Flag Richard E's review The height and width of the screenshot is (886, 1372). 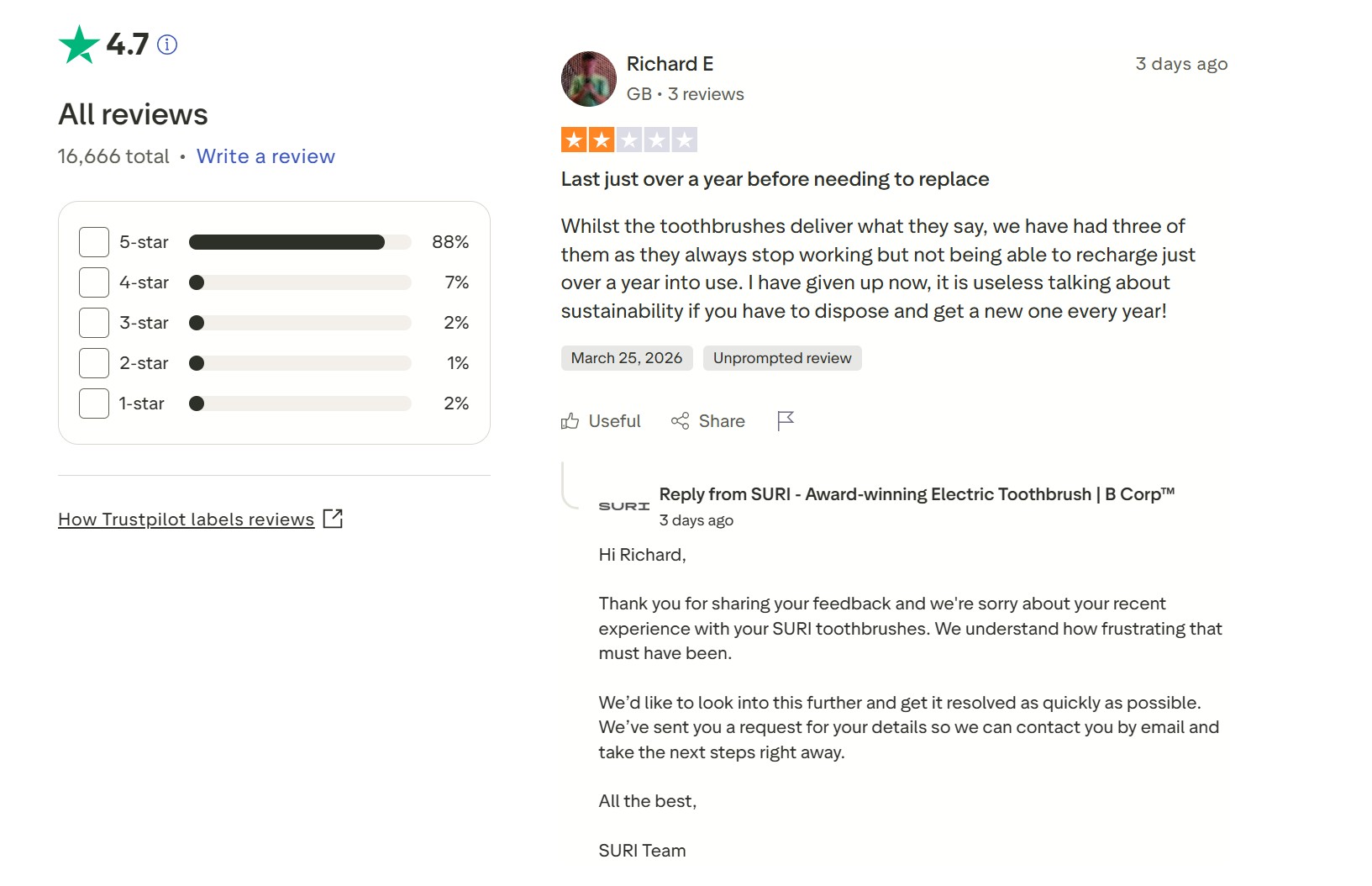click(x=786, y=420)
